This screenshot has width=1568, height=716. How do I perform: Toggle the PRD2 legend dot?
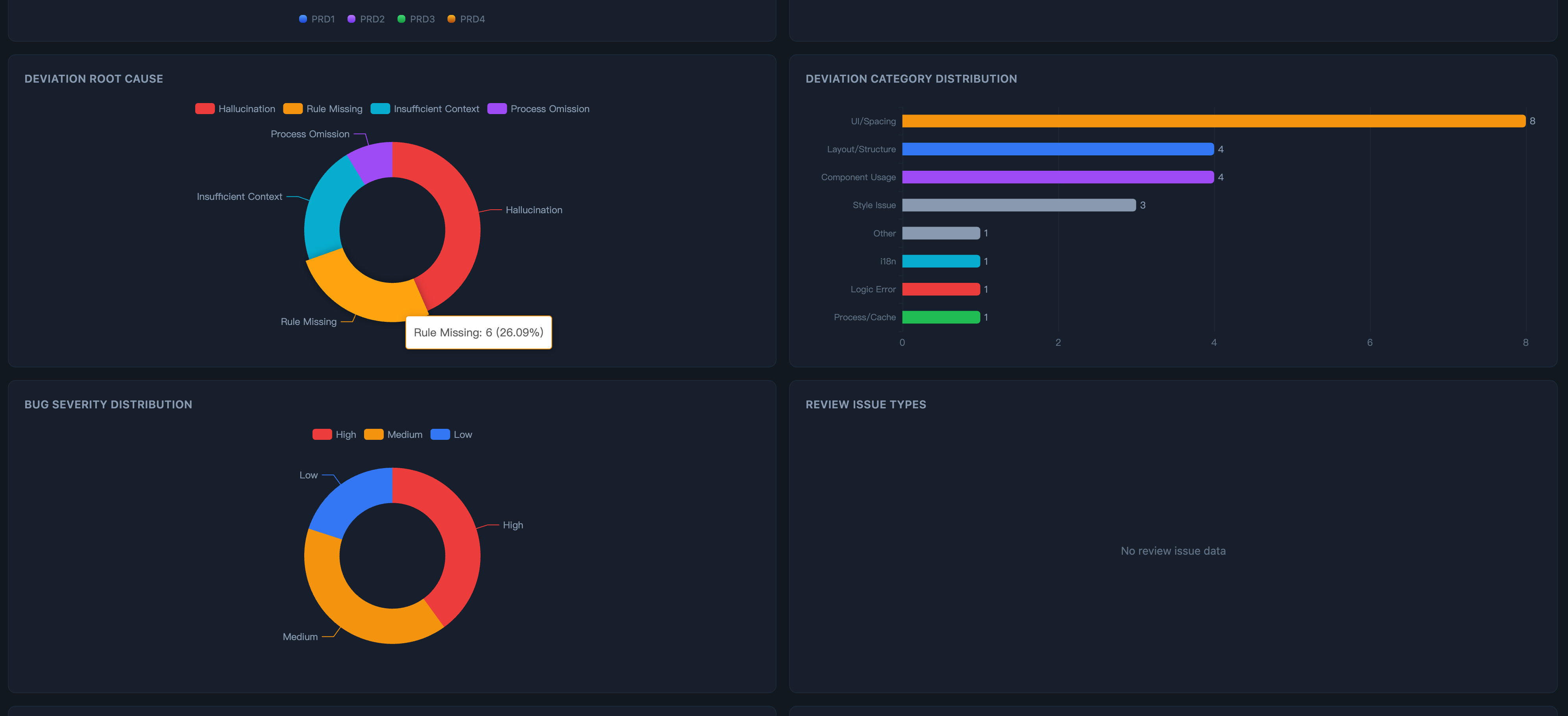pyautogui.click(x=352, y=19)
